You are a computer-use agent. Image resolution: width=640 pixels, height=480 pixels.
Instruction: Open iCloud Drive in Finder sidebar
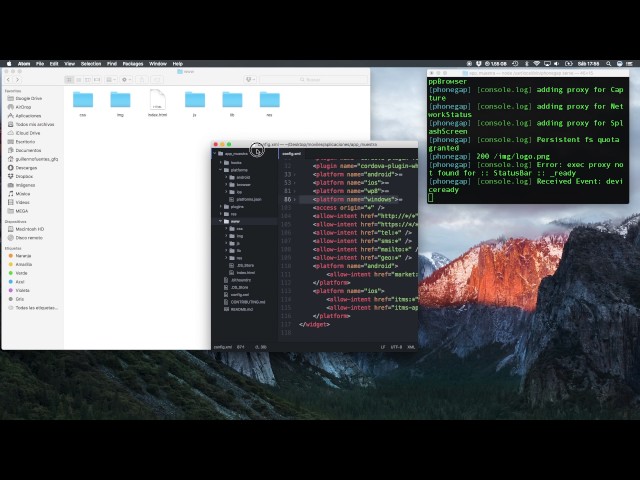[28, 133]
